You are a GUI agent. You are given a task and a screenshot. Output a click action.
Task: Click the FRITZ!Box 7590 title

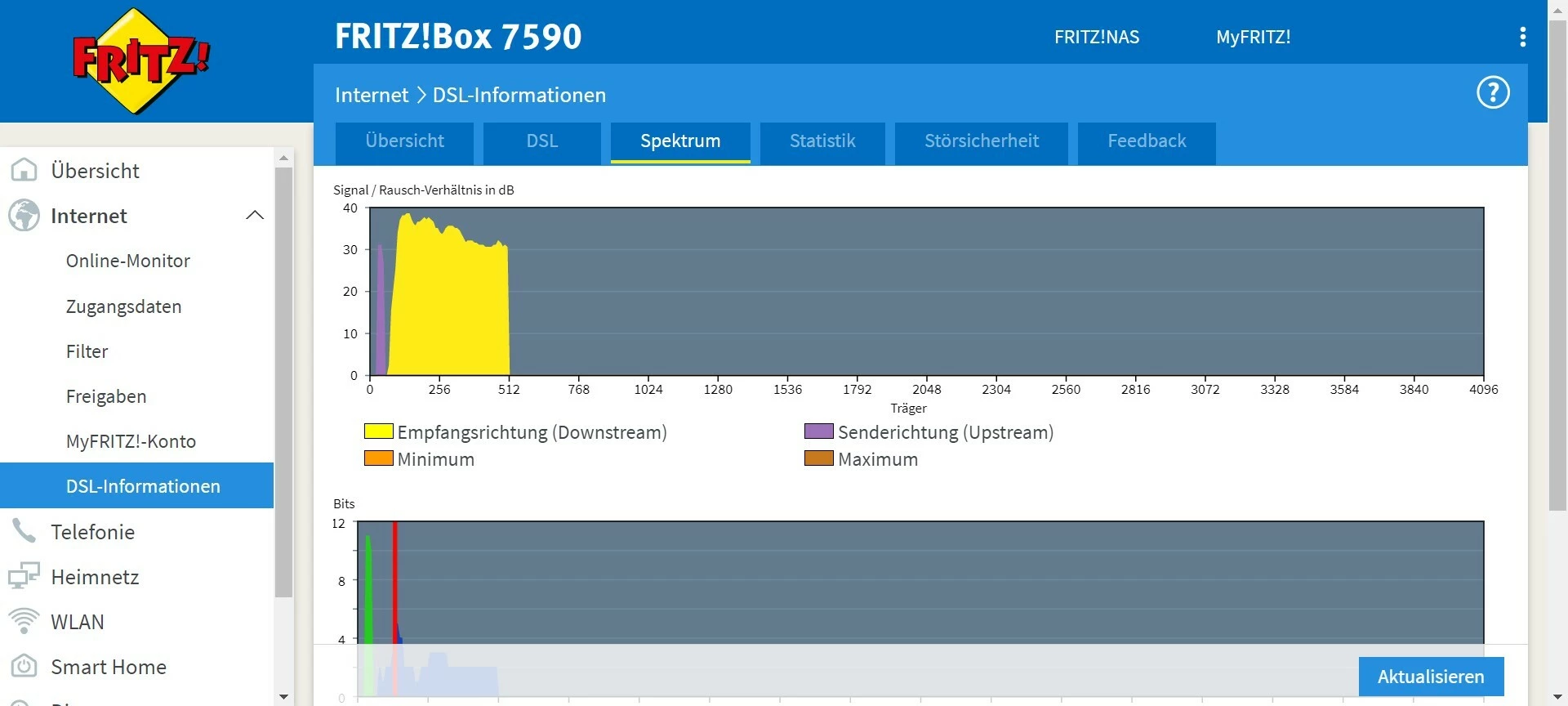(458, 36)
